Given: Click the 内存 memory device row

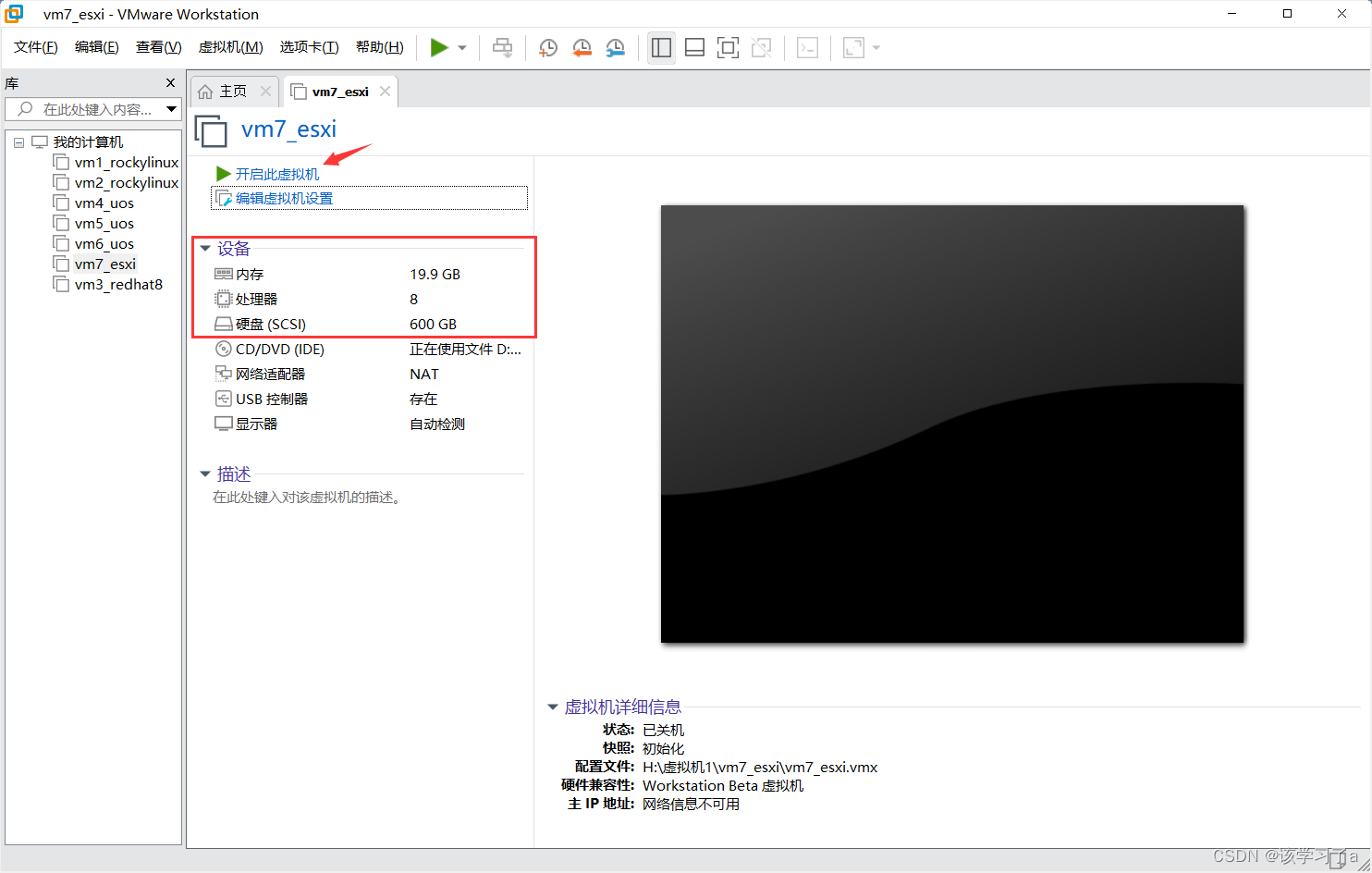Looking at the screenshot, I should (369, 274).
